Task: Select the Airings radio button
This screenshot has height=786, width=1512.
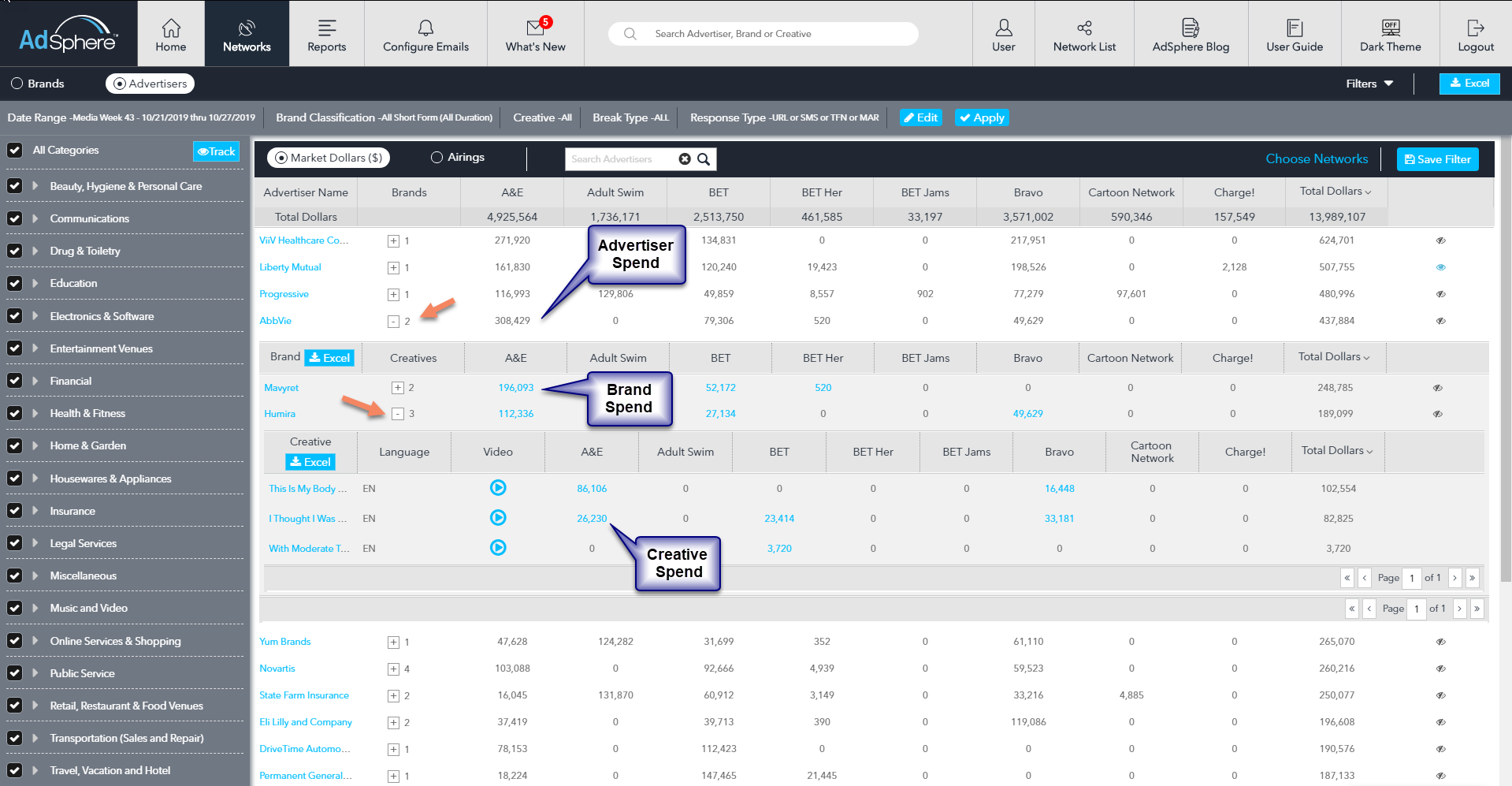Action: pos(437,158)
